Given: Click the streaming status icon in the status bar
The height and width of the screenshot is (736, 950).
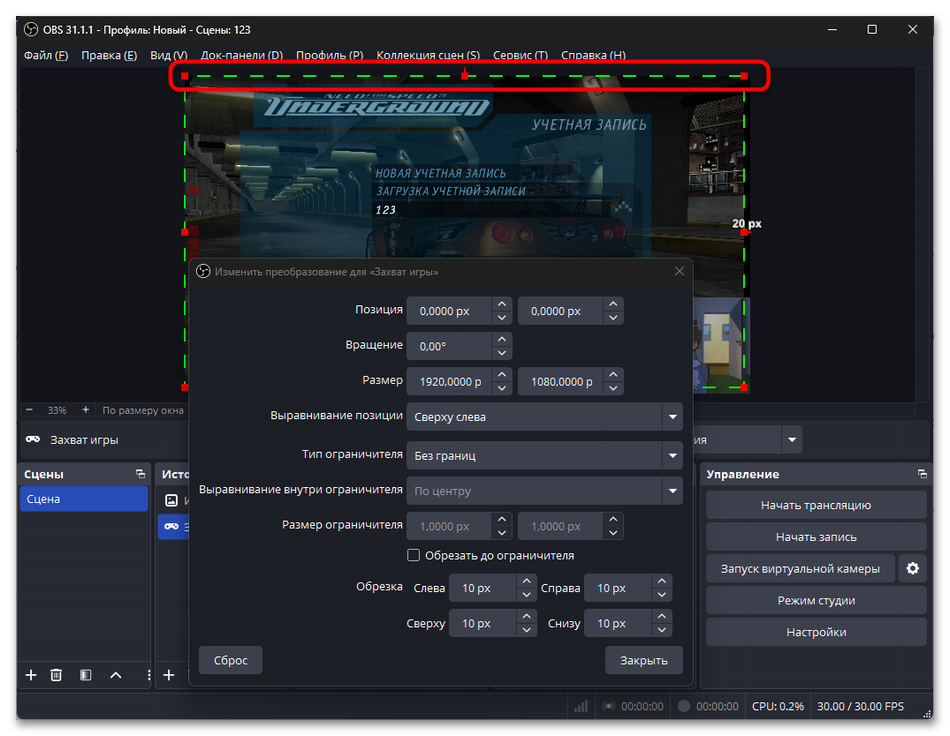Looking at the screenshot, I should (x=609, y=706).
